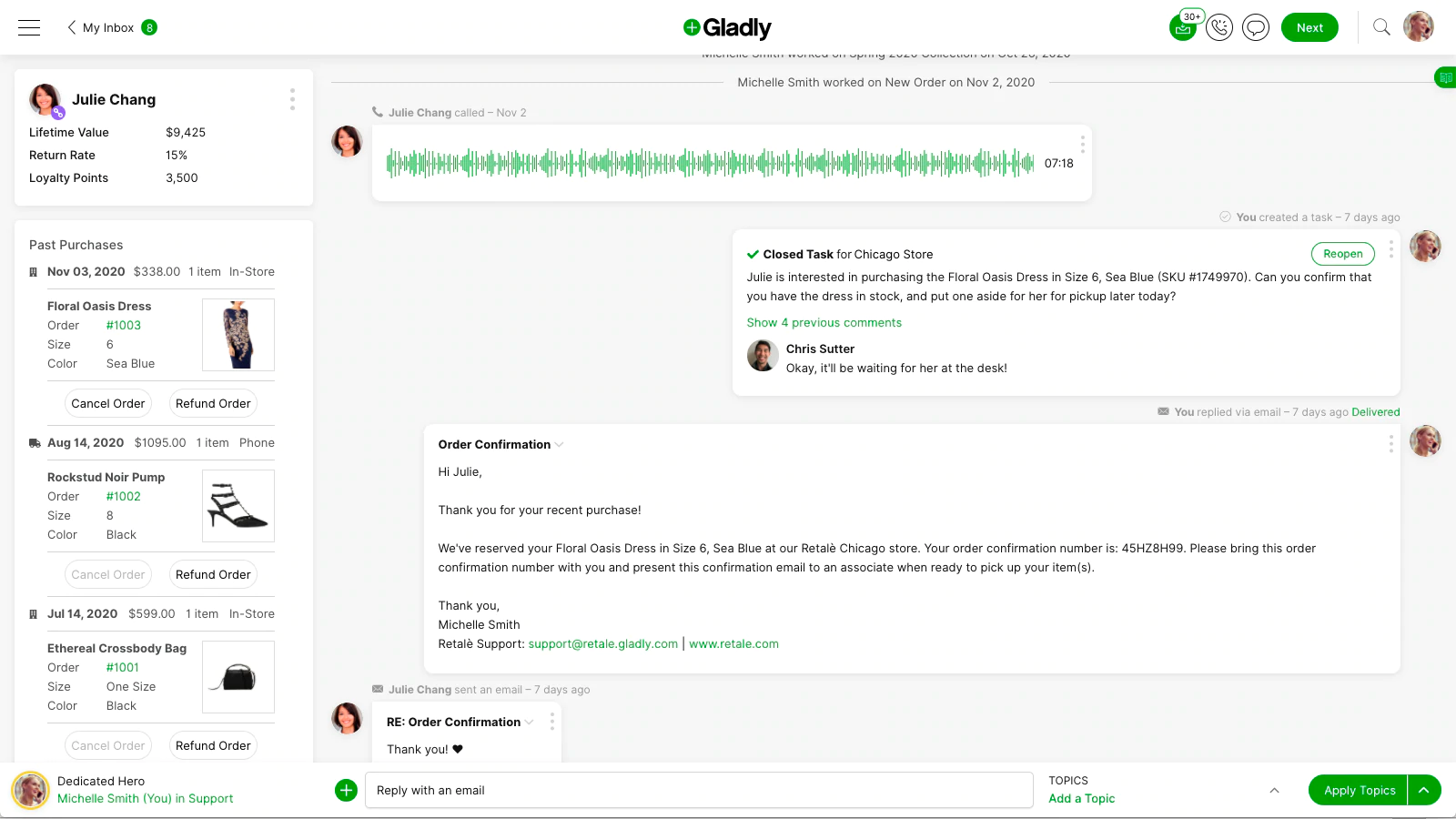
Task: Click the Reply with an email field
Action: click(x=699, y=790)
